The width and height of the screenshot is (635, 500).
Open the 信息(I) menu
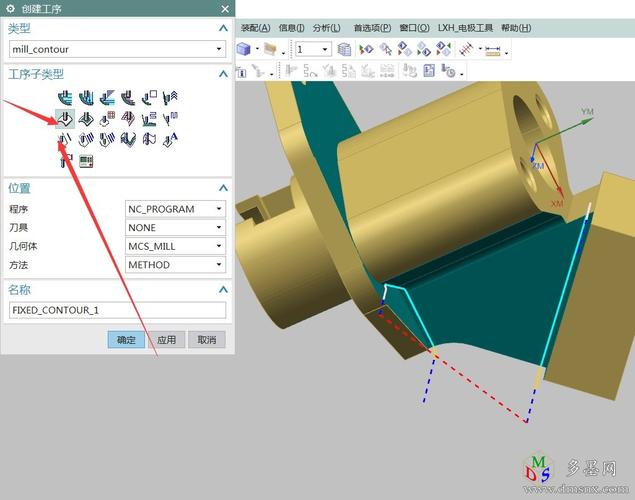pos(292,28)
